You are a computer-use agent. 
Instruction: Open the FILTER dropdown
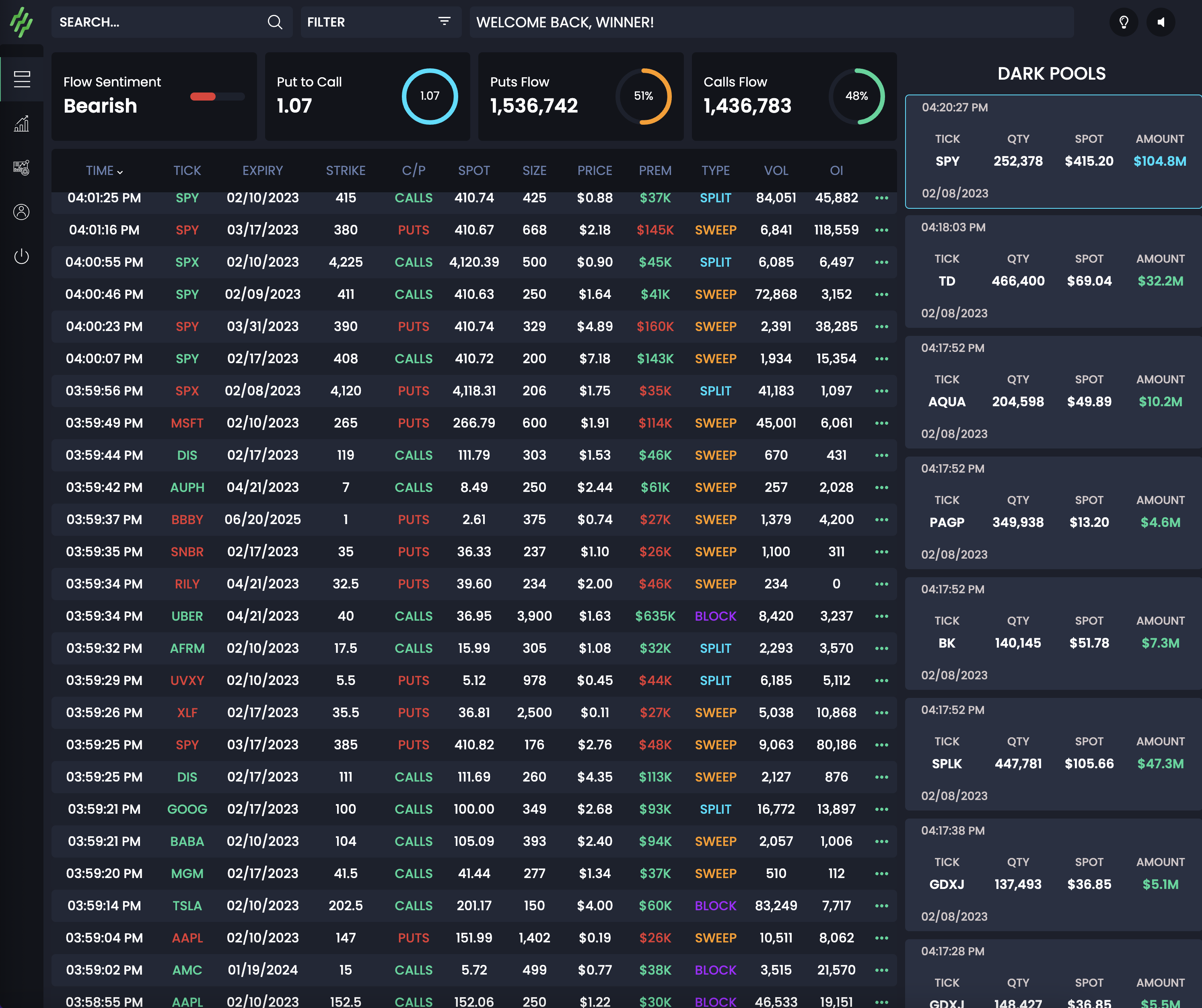(x=381, y=22)
